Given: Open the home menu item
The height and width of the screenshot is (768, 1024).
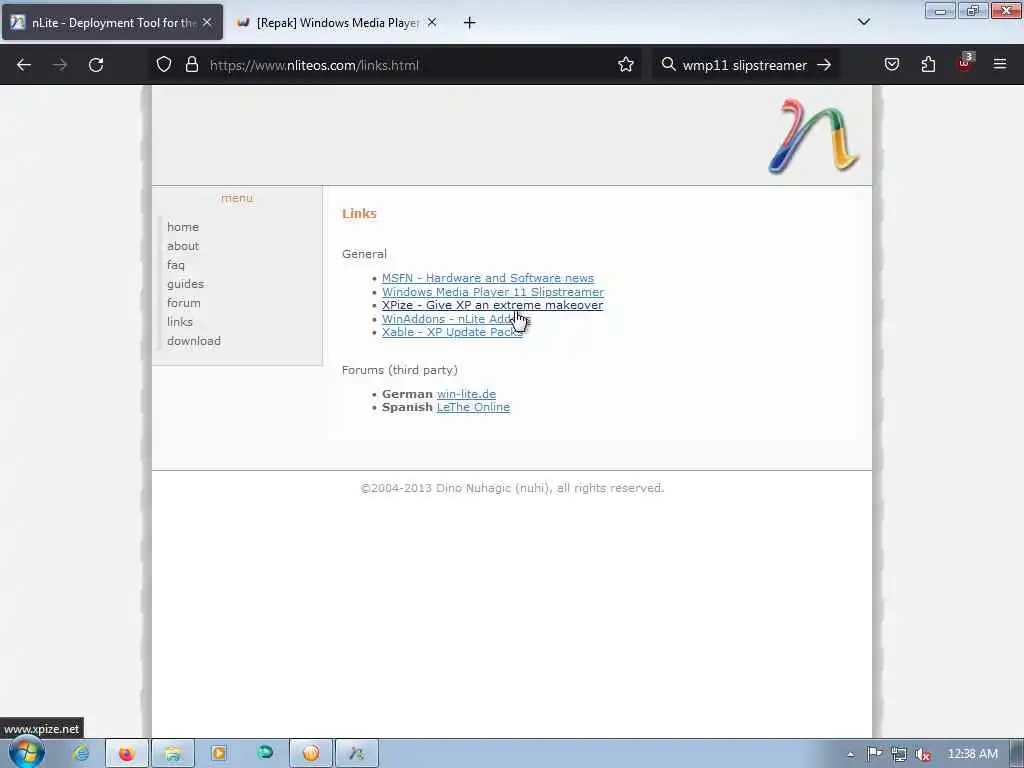Looking at the screenshot, I should [x=183, y=227].
